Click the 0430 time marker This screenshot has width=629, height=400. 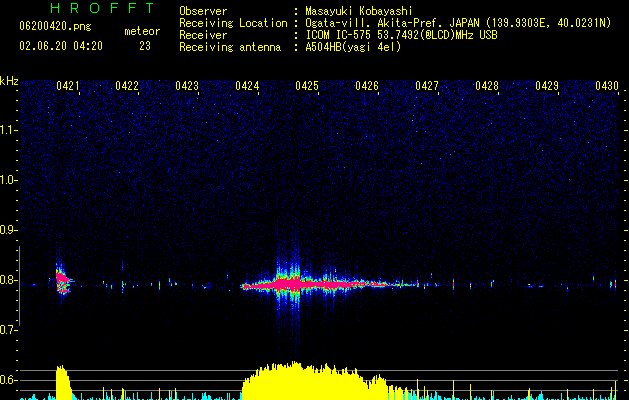tap(607, 86)
